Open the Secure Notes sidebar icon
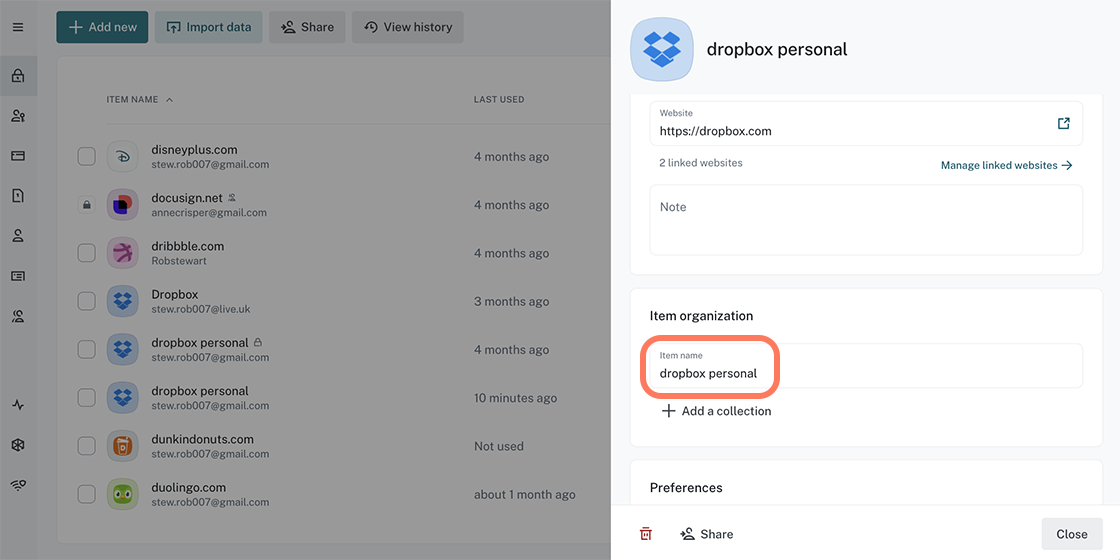This screenshot has height=560, width=1120. coord(18,196)
